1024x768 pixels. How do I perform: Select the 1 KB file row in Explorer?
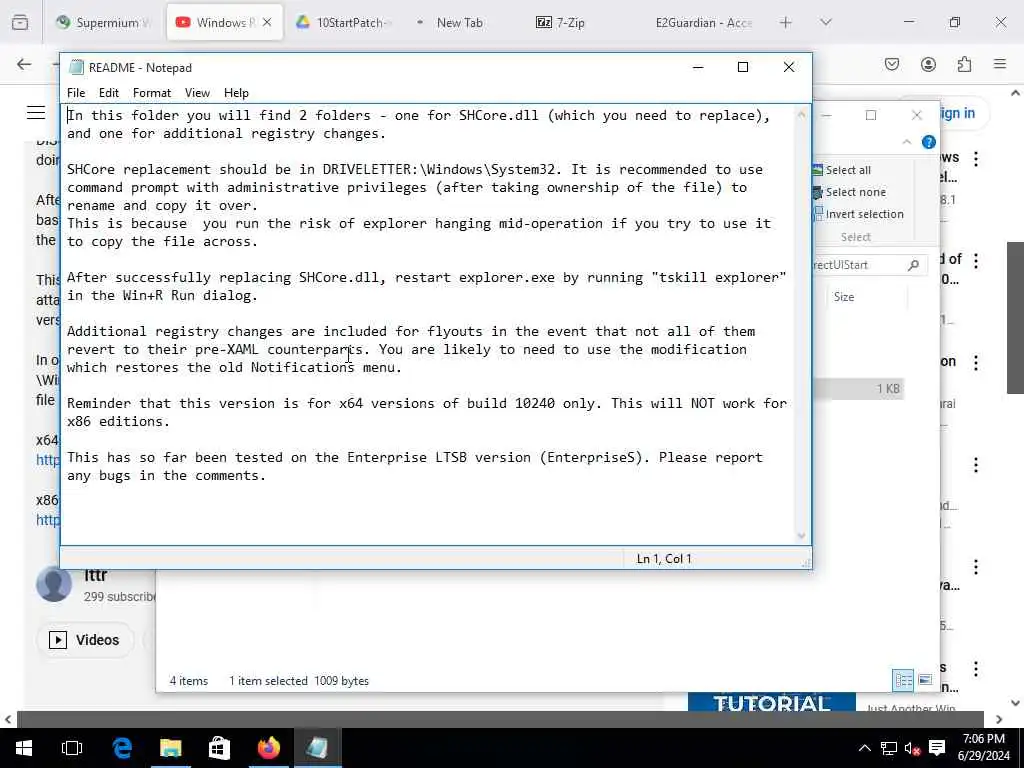pos(857,389)
